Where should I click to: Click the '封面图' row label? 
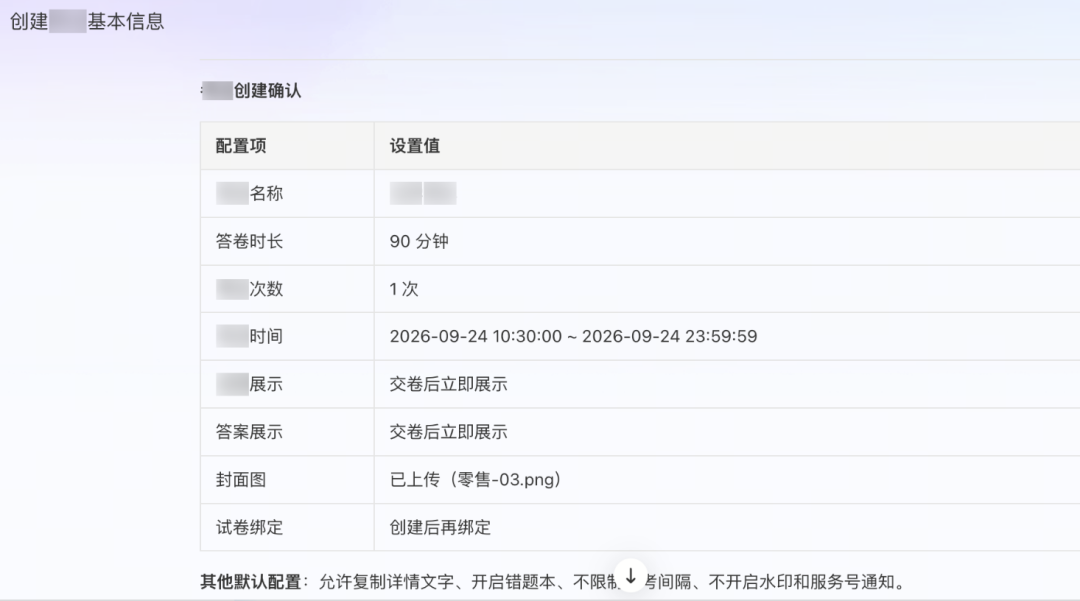tap(241, 480)
